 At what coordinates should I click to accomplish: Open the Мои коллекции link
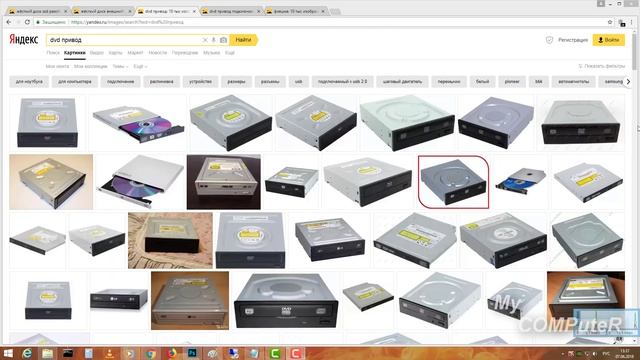(91, 66)
